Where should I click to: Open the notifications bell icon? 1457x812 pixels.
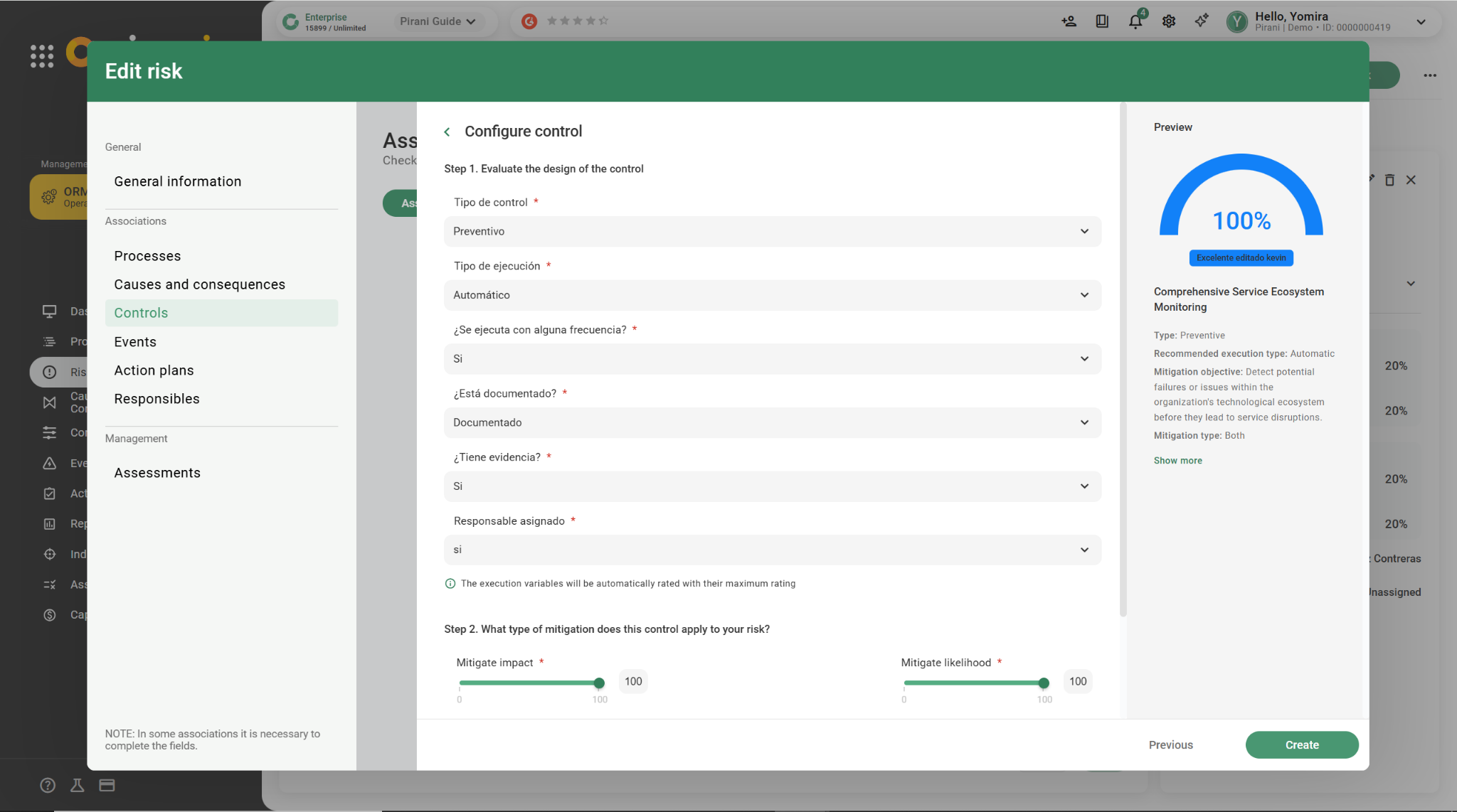pyautogui.click(x=1135, y=21)
